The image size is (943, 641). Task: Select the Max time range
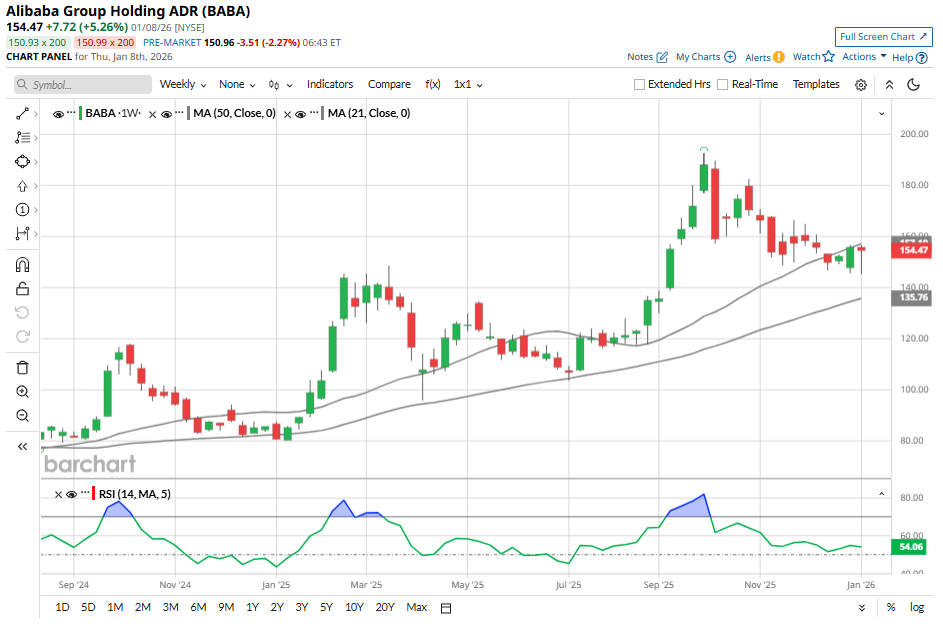pyautogui.click(x=417, y=607)
